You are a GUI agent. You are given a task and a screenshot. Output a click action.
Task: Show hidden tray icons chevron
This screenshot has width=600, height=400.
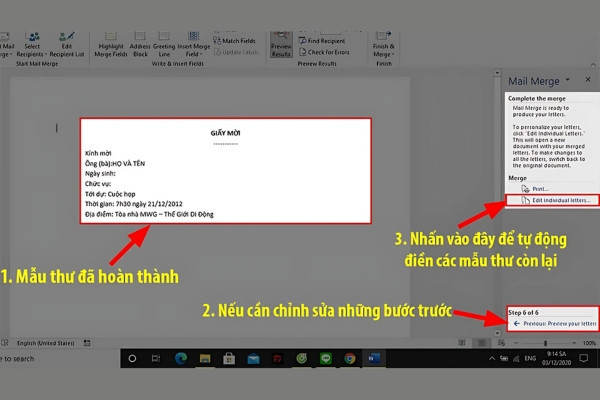click(x=492, y=359)
